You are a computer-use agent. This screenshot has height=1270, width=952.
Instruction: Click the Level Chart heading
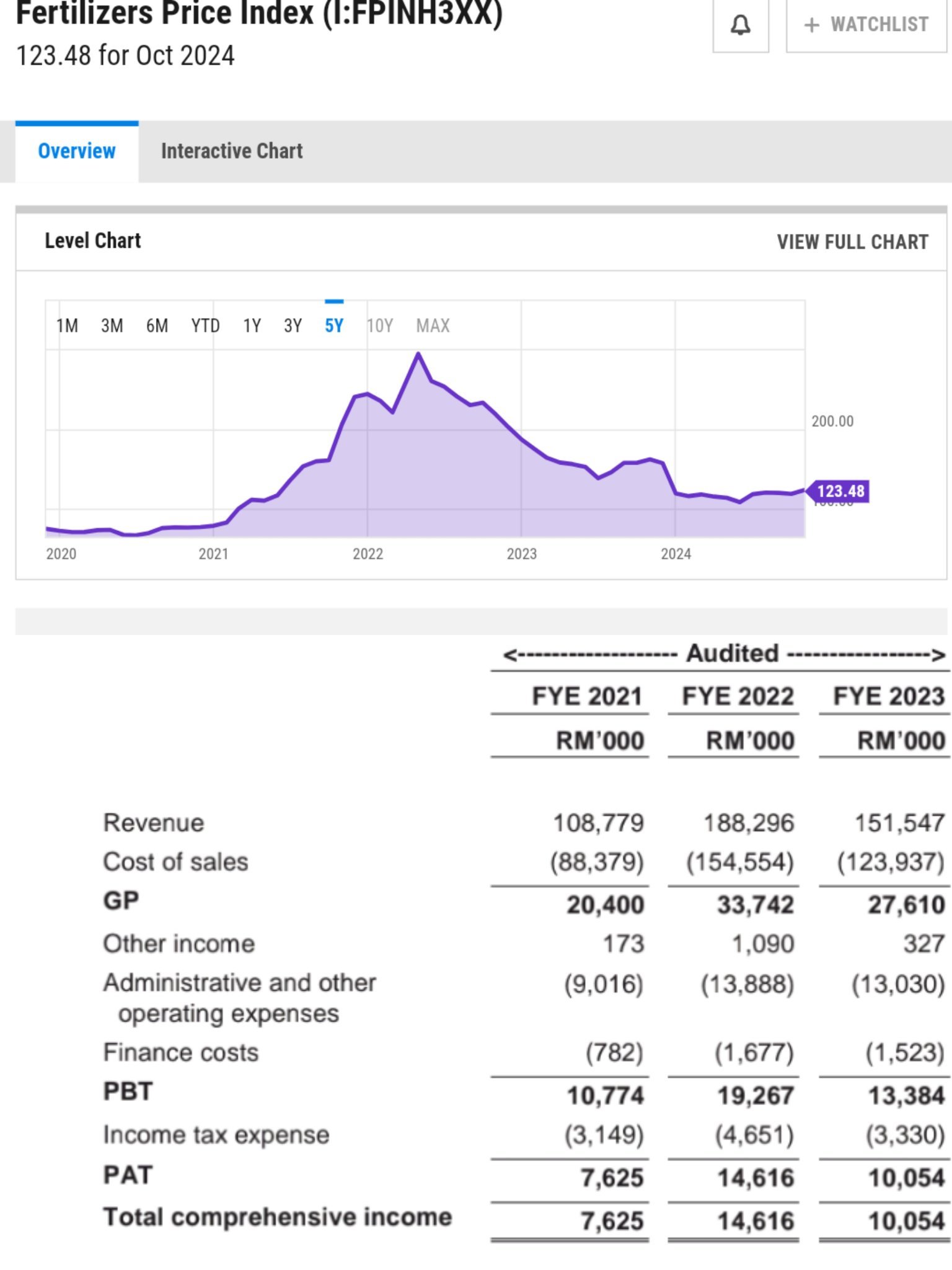click(93, 241)
